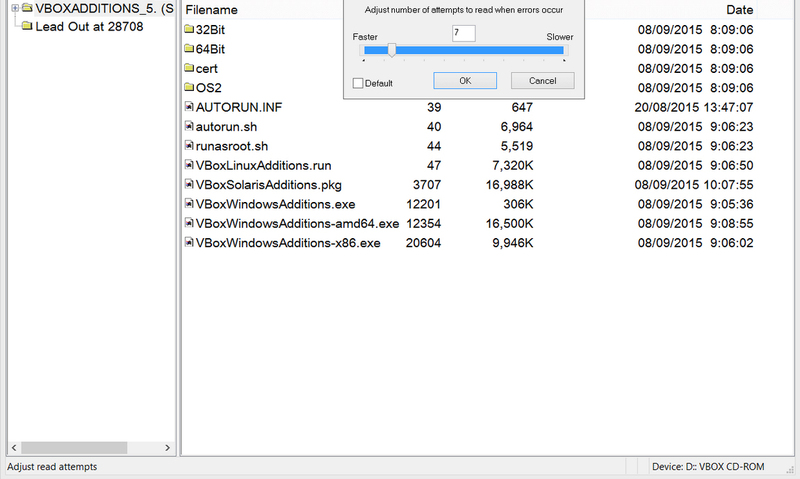Viewport: 800px width, 479px height.
Task: Select the 32Bit folder name
Action: tap(210, 30)
